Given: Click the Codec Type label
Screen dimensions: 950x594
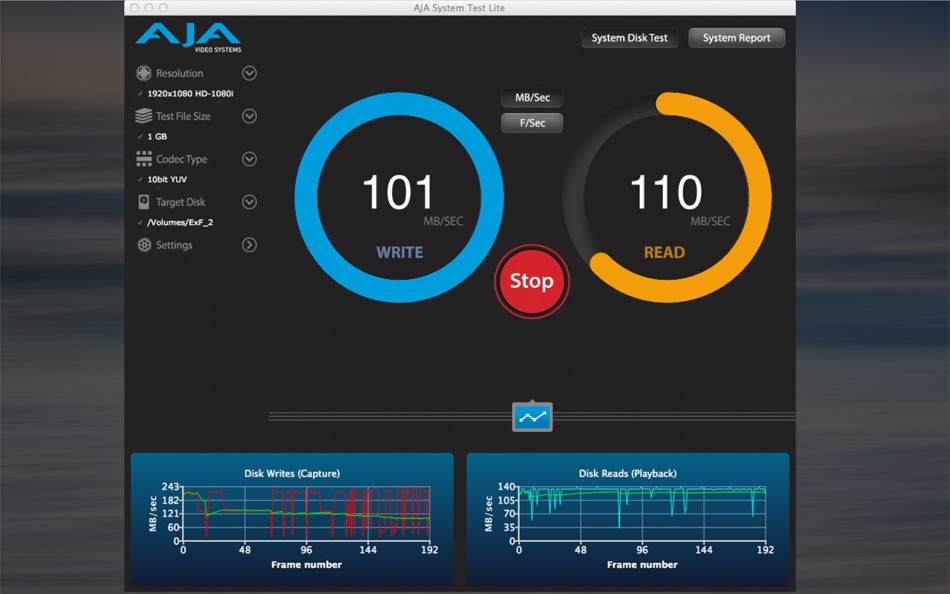Looking at the screenshot, I should [181, 159].
